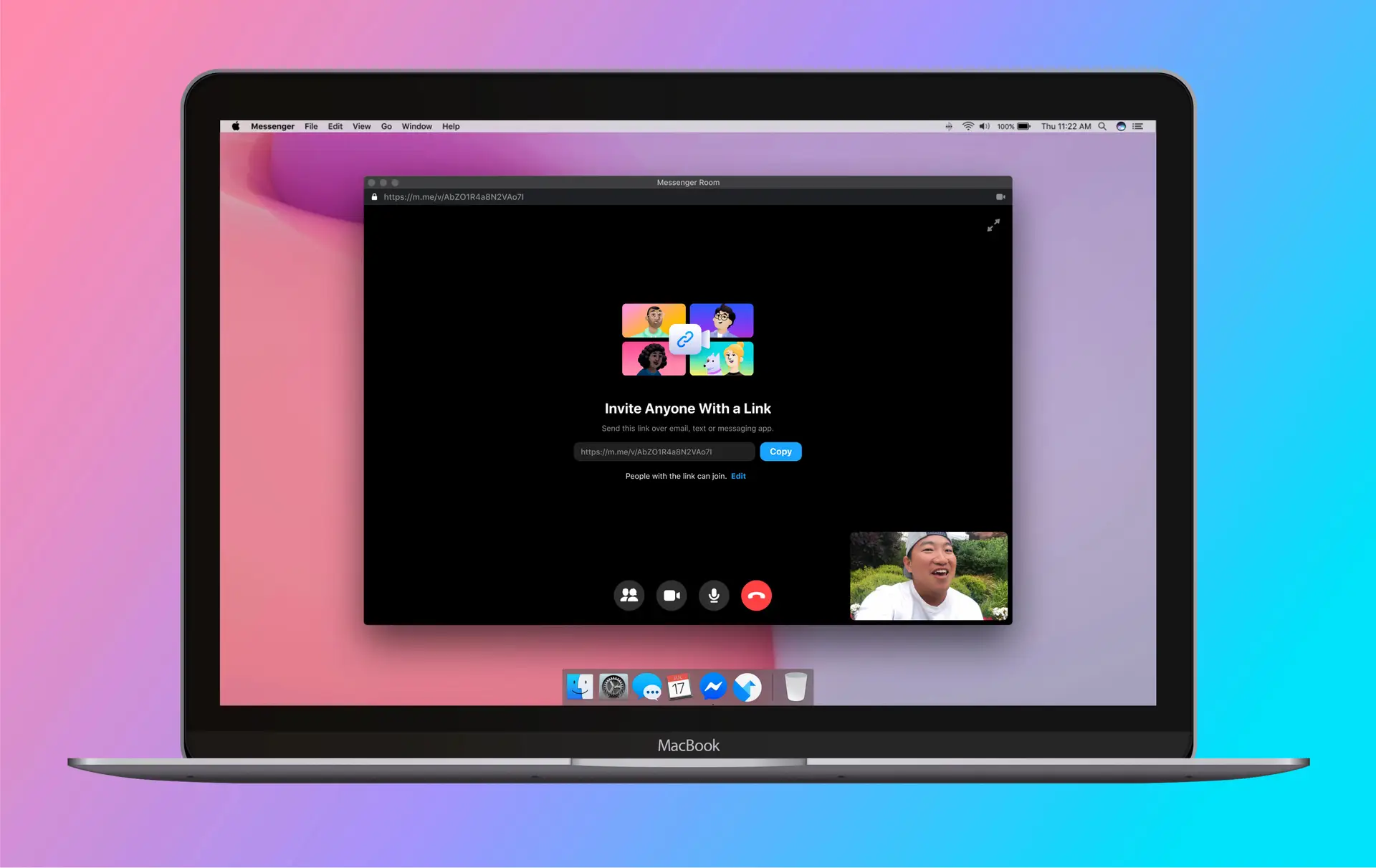Click the fullscreen expand icon

tap(993, 224)
